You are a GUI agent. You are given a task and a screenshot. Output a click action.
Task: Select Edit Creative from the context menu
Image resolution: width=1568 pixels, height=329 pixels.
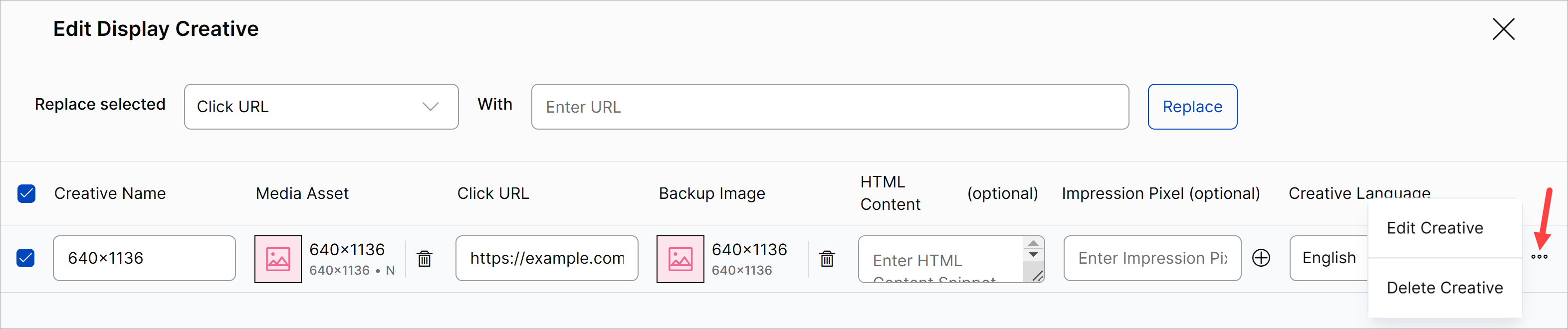click(x=1435, y=228)
